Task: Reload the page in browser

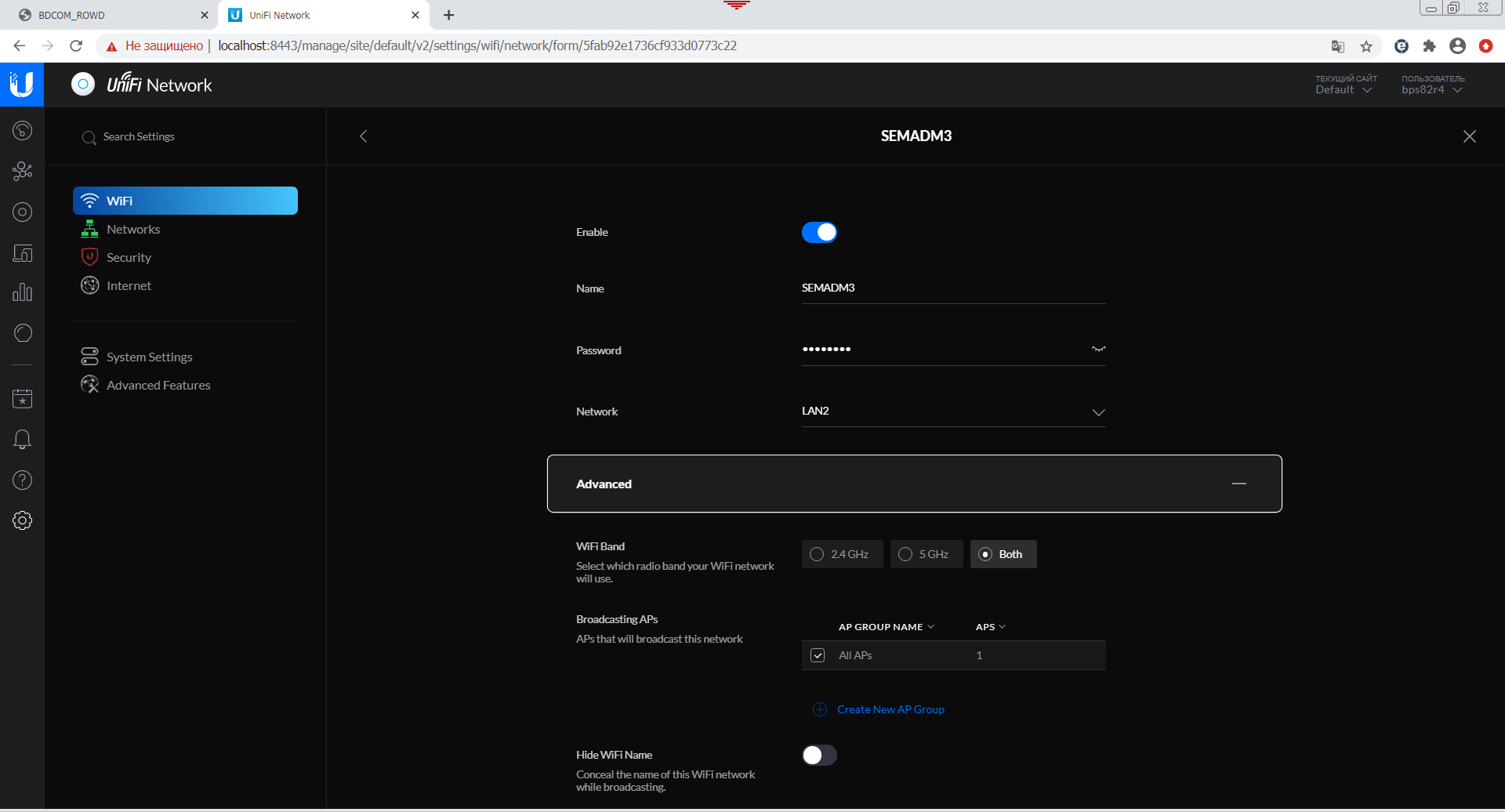Action: [76, 46]
